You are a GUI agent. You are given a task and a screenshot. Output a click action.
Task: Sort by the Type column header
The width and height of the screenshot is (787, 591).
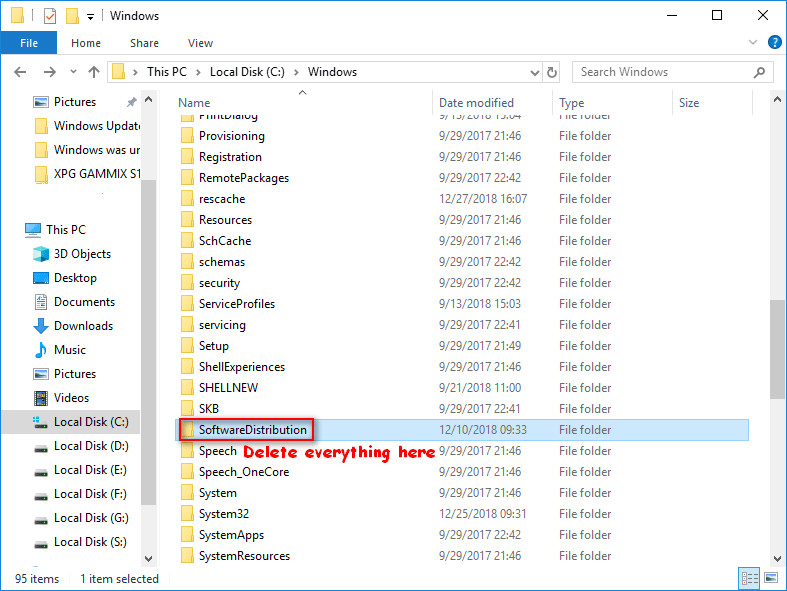(572, 103)
